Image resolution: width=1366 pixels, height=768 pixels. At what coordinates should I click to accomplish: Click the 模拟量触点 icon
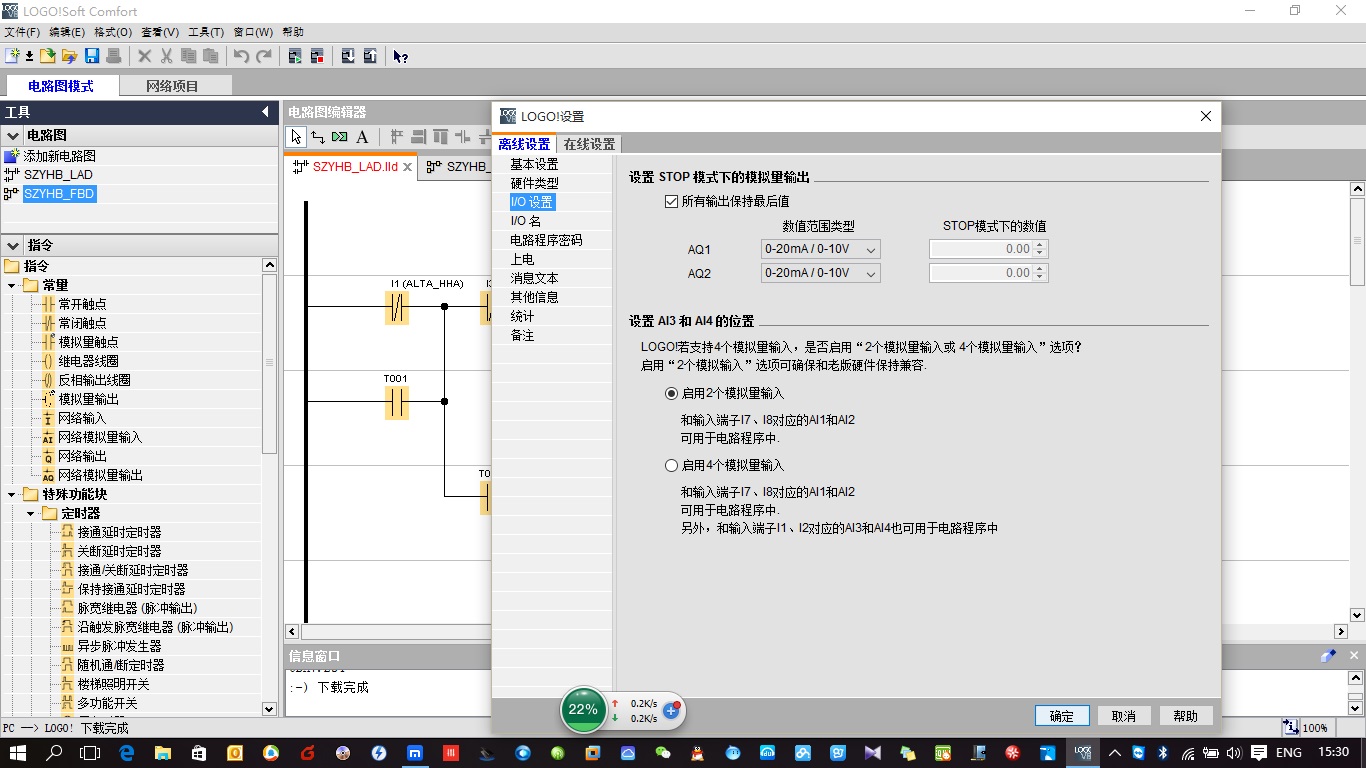point(48,342)
